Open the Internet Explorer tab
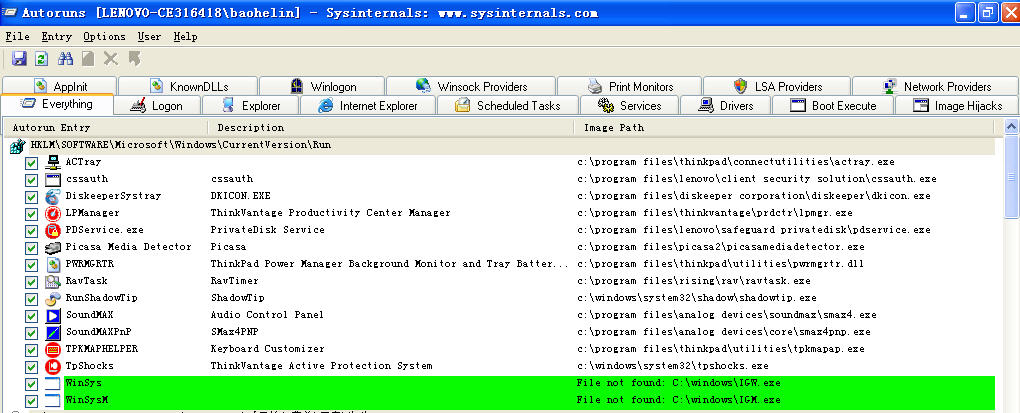The width and height of the screenshot is (1020, 413). coord(368,105)
